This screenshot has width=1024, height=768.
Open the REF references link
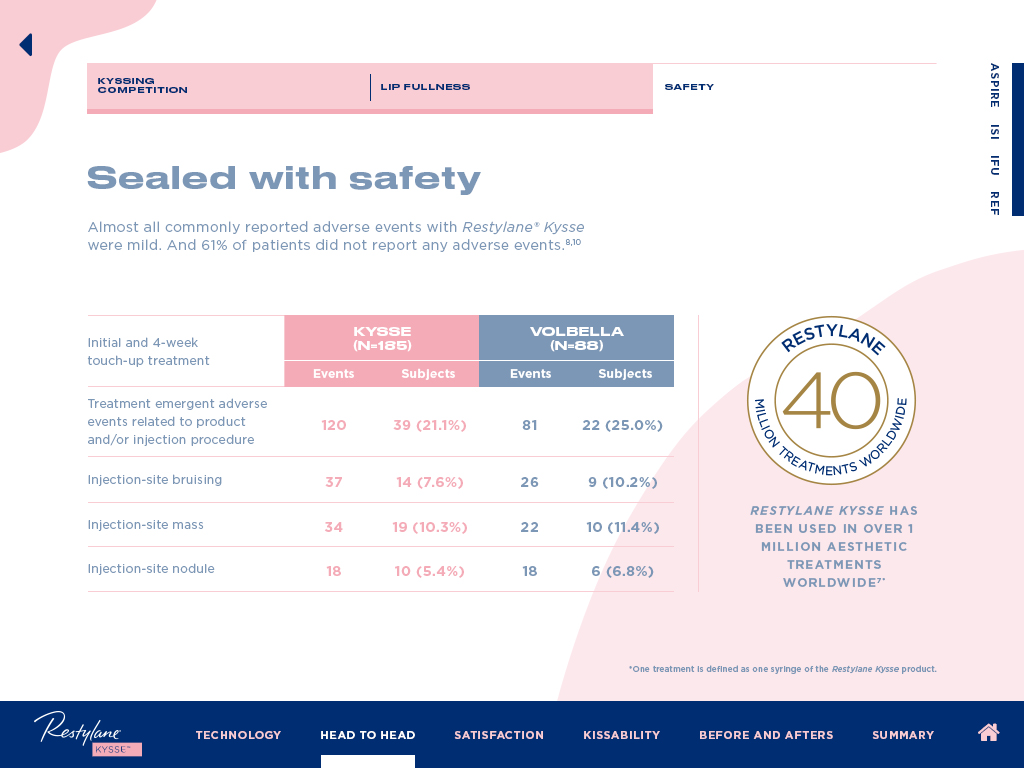(x=994, y=203)
